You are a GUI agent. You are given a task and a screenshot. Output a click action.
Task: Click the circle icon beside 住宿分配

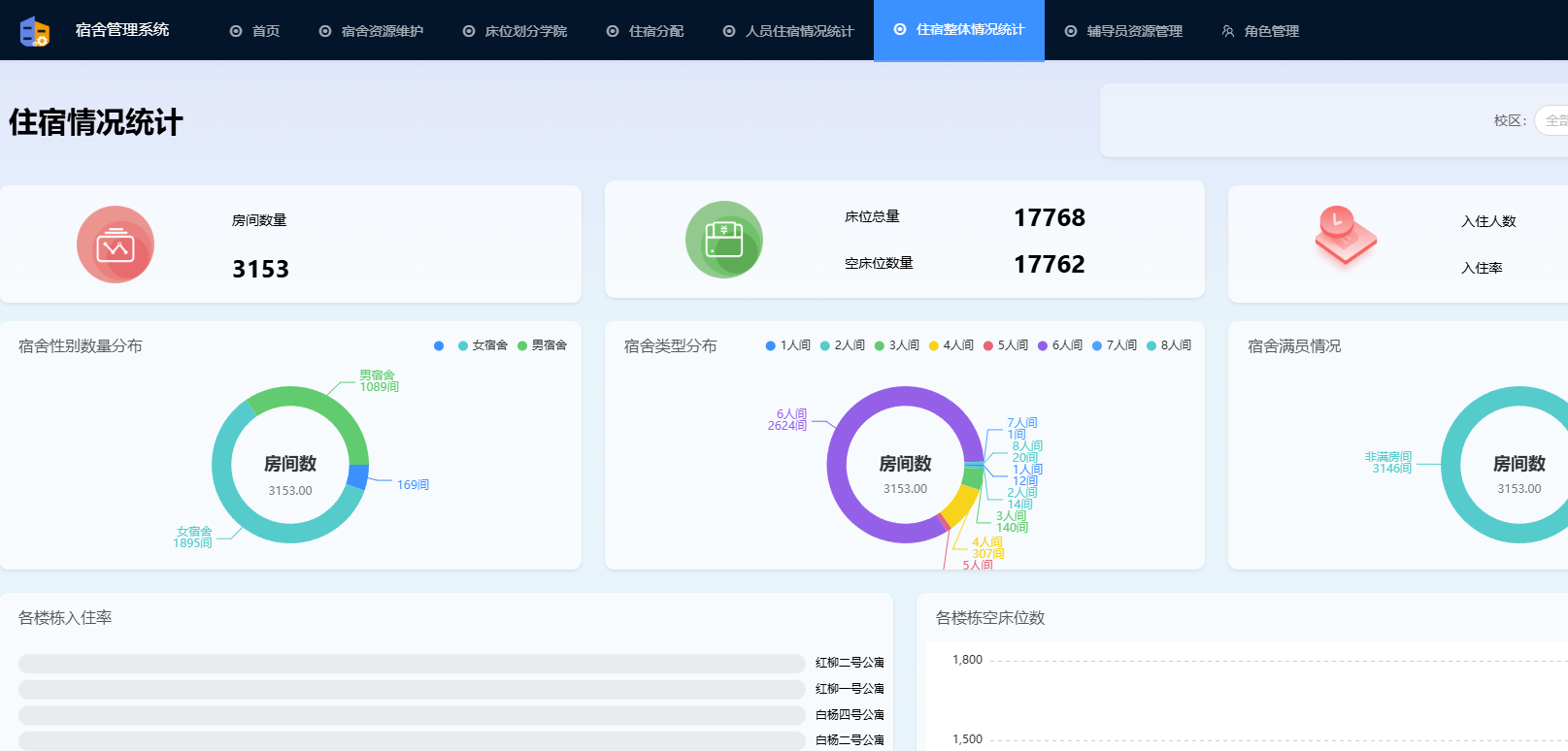click(613, 31)
